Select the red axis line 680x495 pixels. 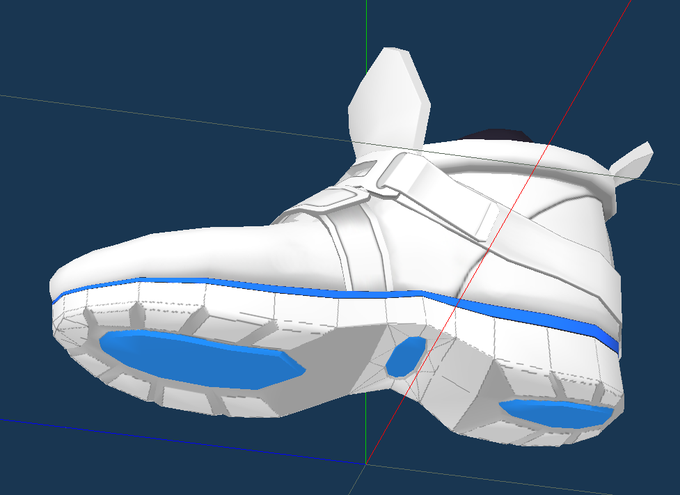click(499, 230)
